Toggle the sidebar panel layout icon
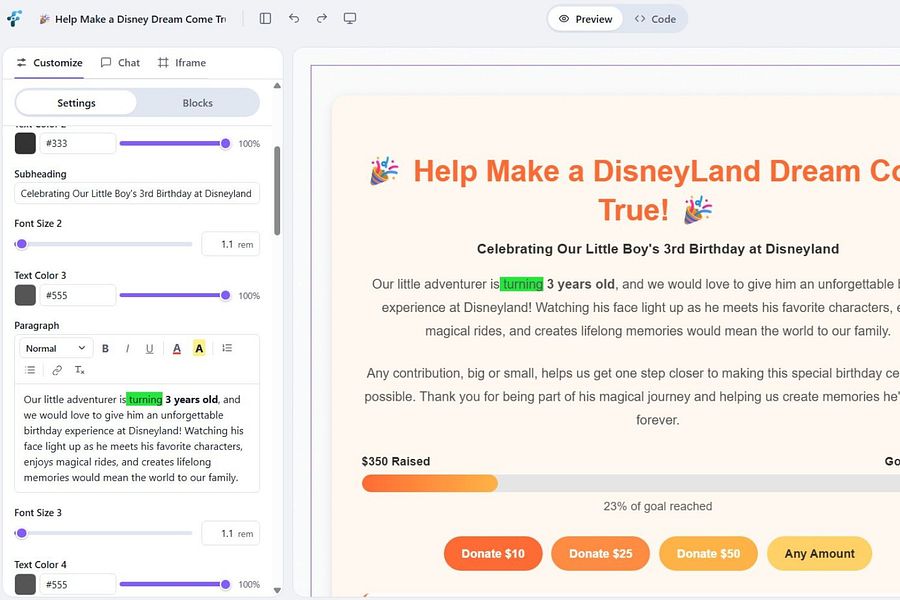The width and height of the screenshot is (900, 600). pyautogui.click(x=265, y=18)
